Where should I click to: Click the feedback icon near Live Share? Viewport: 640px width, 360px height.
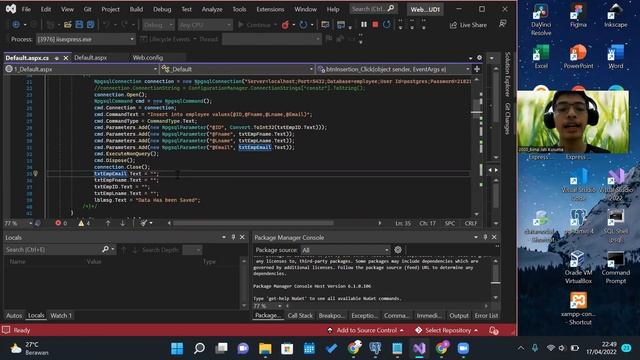click(503, 24)
